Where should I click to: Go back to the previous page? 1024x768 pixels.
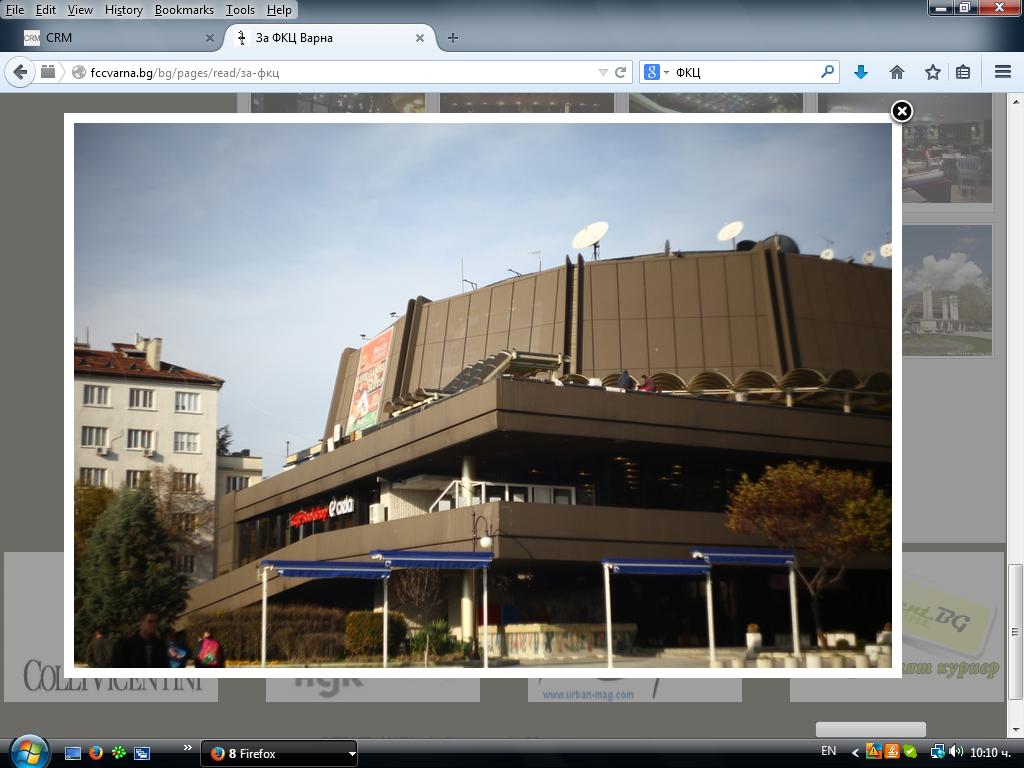20,72
